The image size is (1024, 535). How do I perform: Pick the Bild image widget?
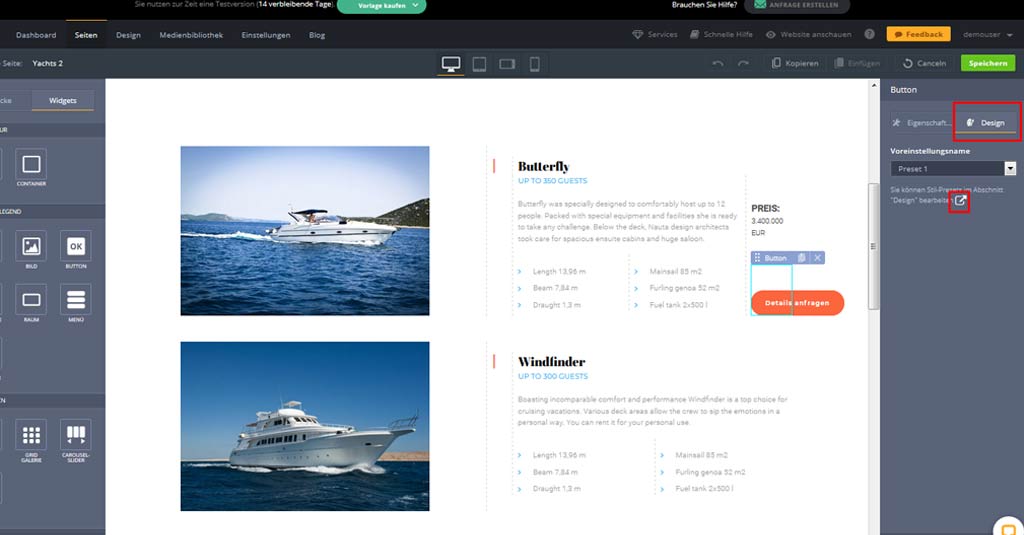[31, 246]
